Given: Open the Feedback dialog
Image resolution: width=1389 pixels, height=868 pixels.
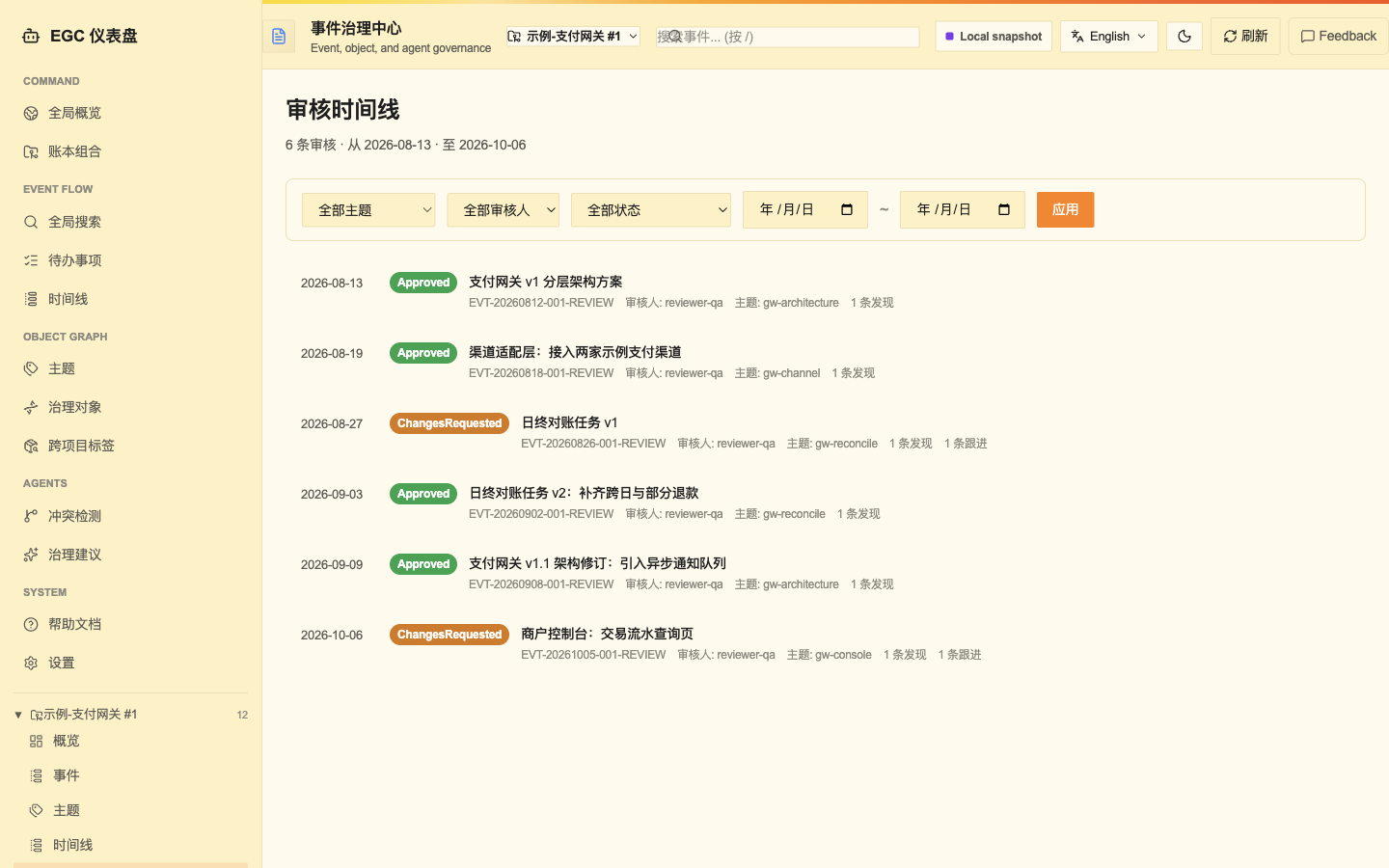Looking at the screenshot, I should (1338, 37).
